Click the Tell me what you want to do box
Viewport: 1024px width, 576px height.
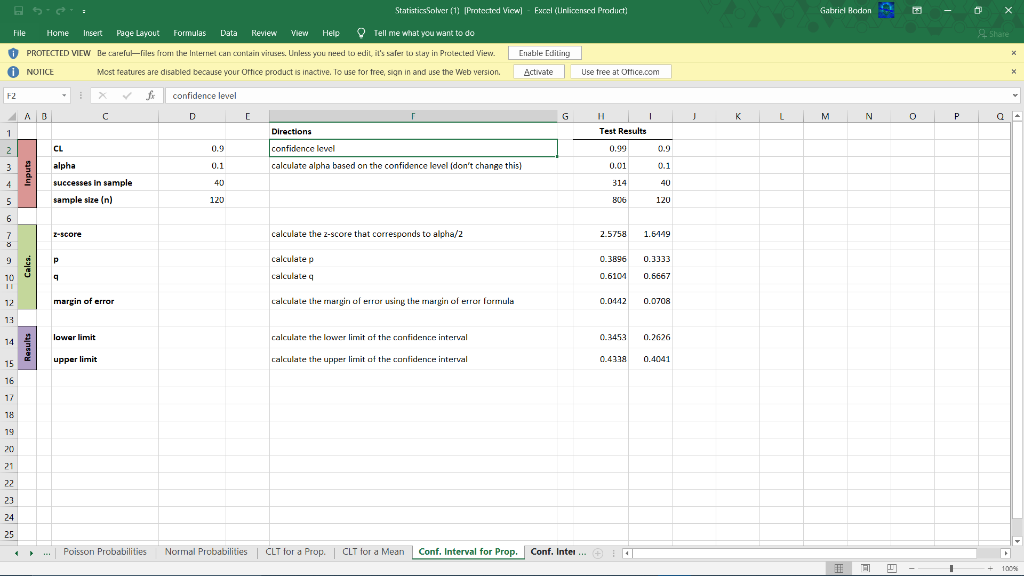point(424,33)
